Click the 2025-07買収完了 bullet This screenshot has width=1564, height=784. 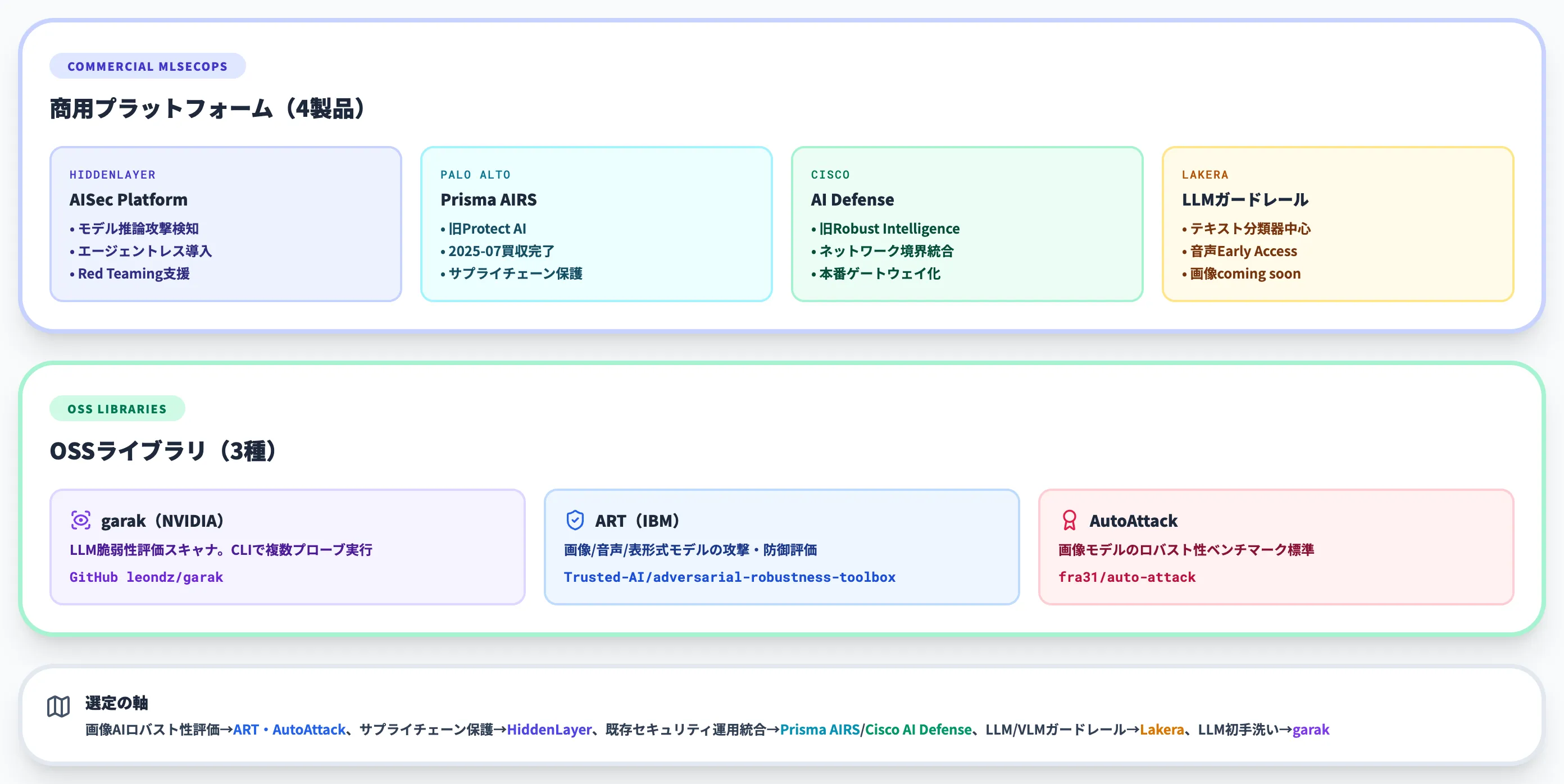click(497, 251)
